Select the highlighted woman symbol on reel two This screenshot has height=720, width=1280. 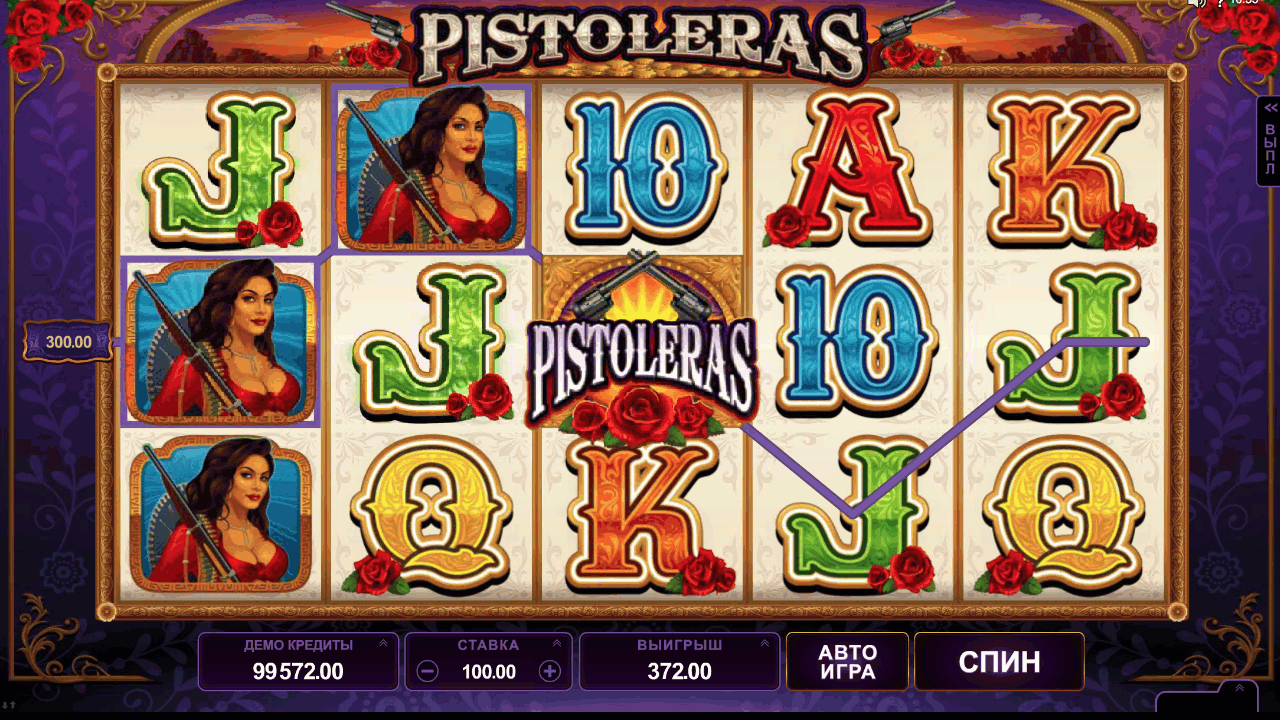[x=431, y=168]
